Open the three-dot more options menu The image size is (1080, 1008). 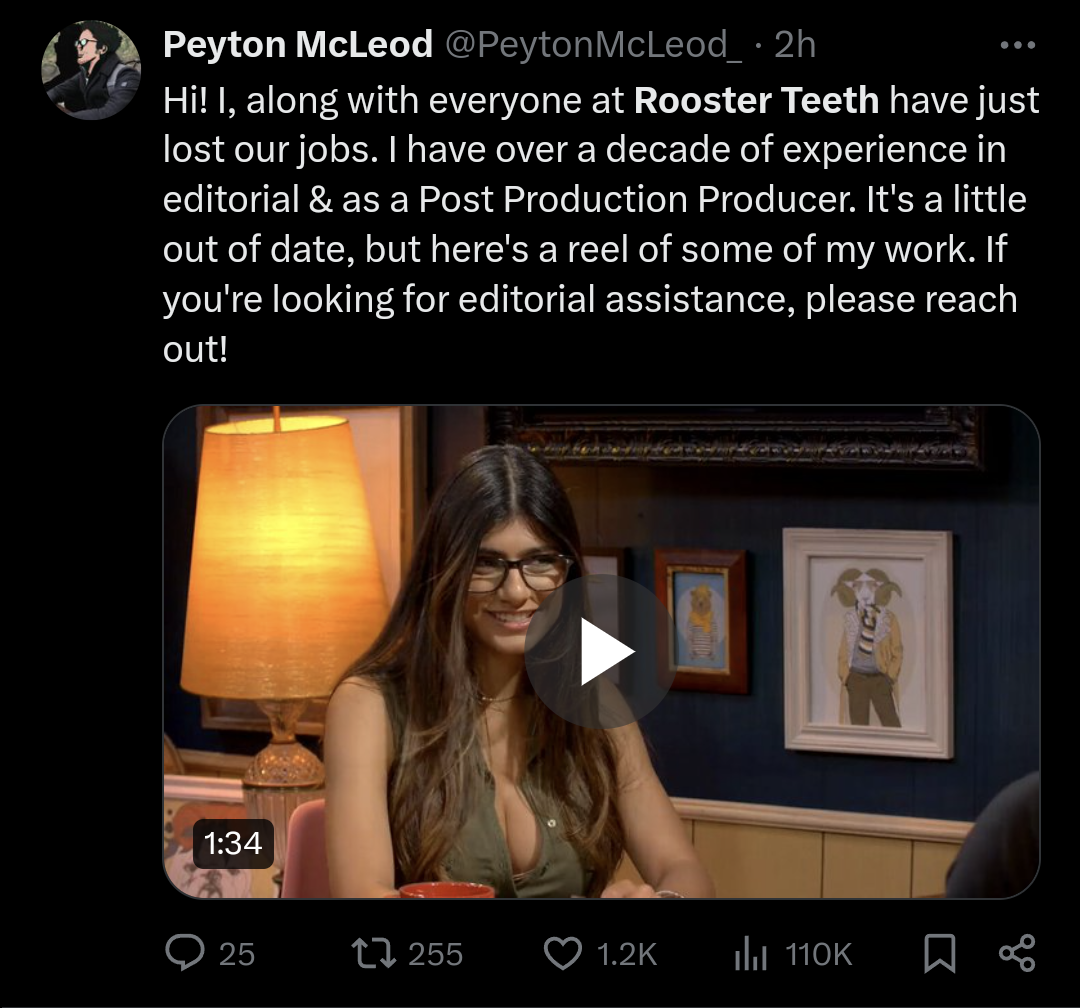point(1017,45)
